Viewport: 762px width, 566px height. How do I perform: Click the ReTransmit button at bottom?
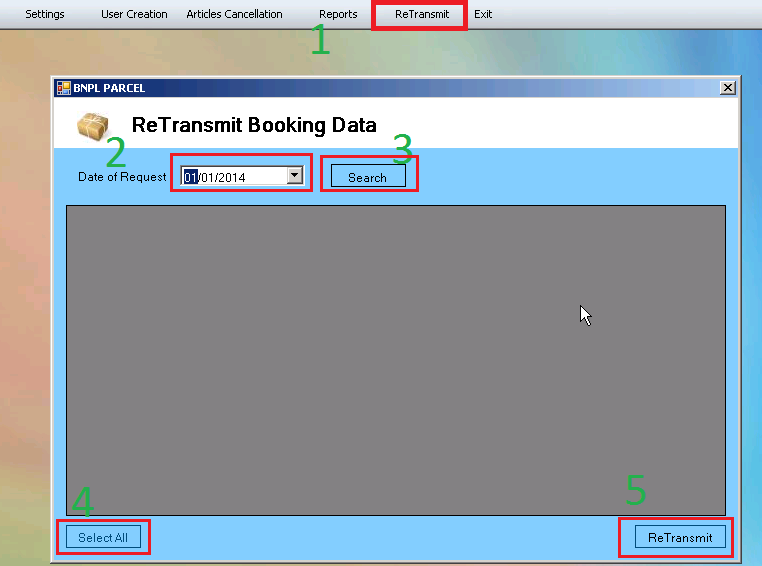(x=680, y=537)
